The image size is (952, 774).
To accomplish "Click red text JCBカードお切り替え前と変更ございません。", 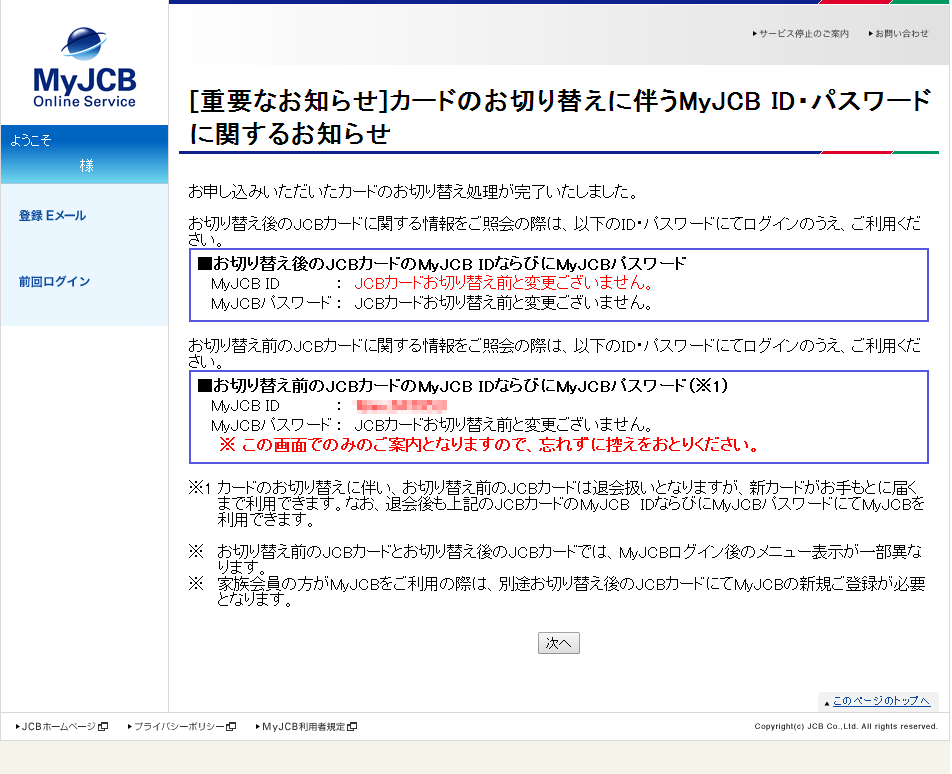I will (503, 283).
